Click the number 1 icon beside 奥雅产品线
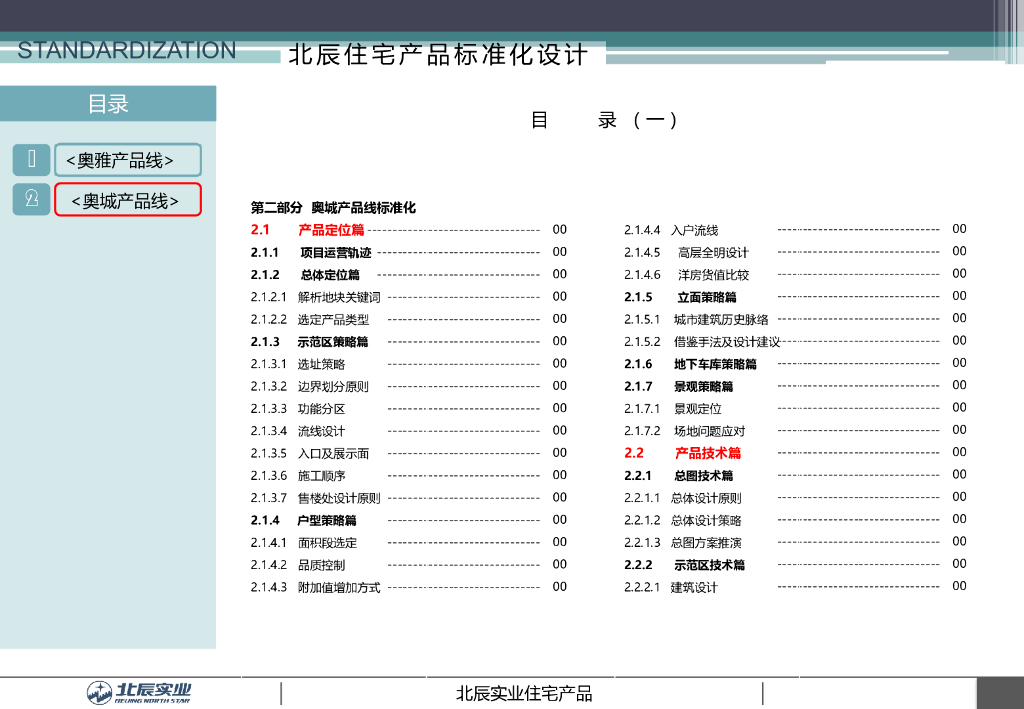 32,159
